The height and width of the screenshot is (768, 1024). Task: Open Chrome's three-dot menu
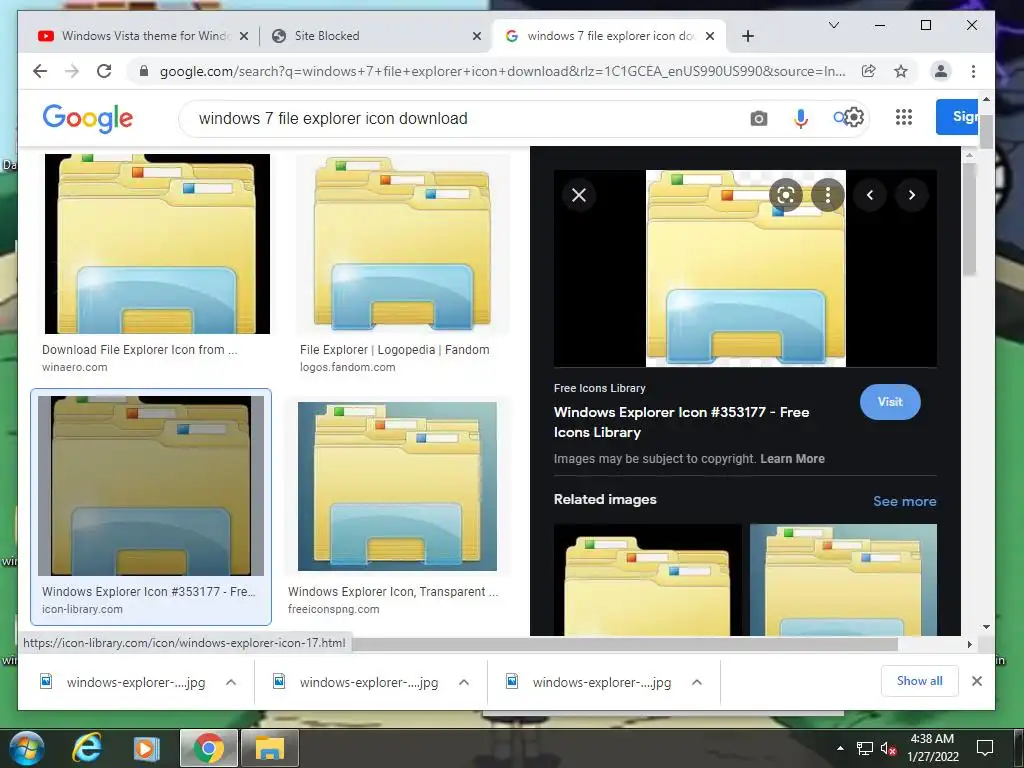click(x=973, y=71)
